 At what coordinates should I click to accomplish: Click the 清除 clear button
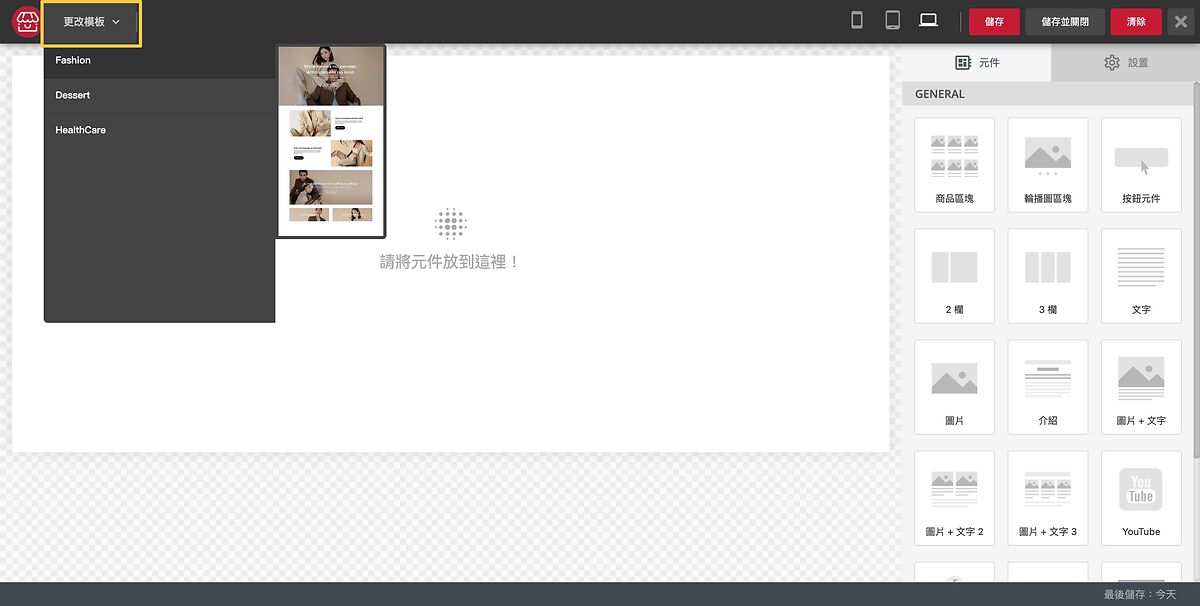click(x=1136, y=22)
